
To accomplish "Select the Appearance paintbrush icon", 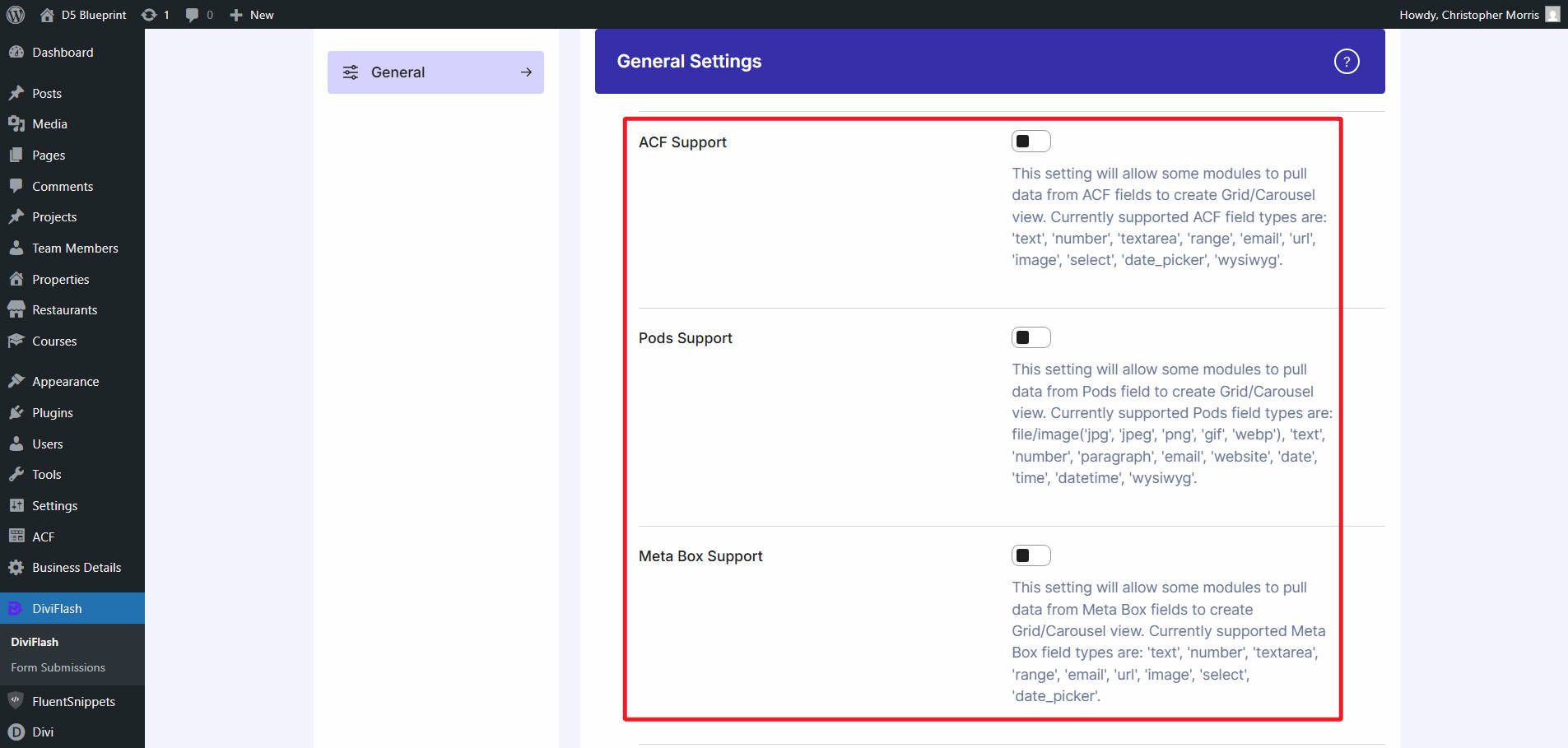I will coord(17,381).
